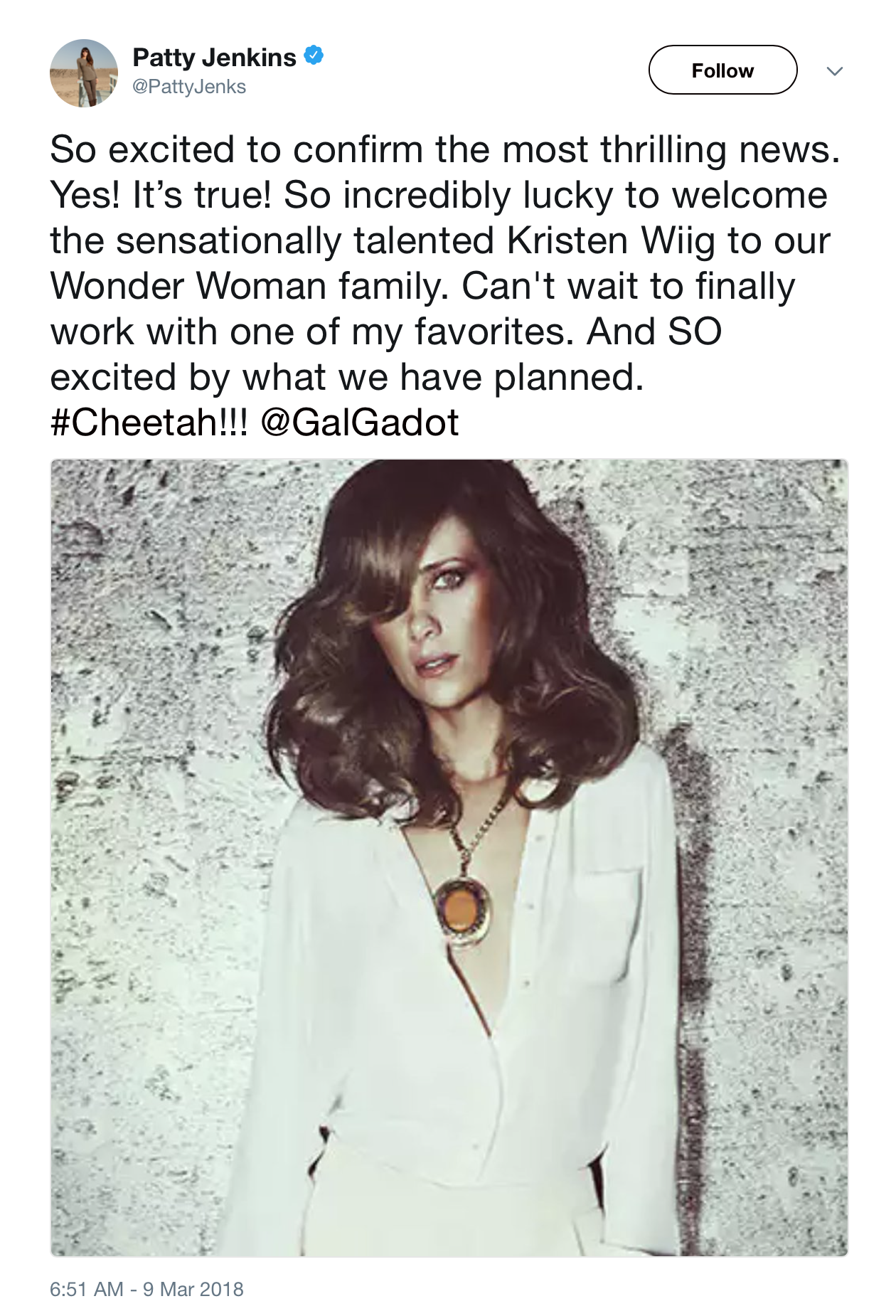The height and width of the screenshot is (1316, 896).
Task: Expand the tweet options chevron
Action: coord(835,71)
